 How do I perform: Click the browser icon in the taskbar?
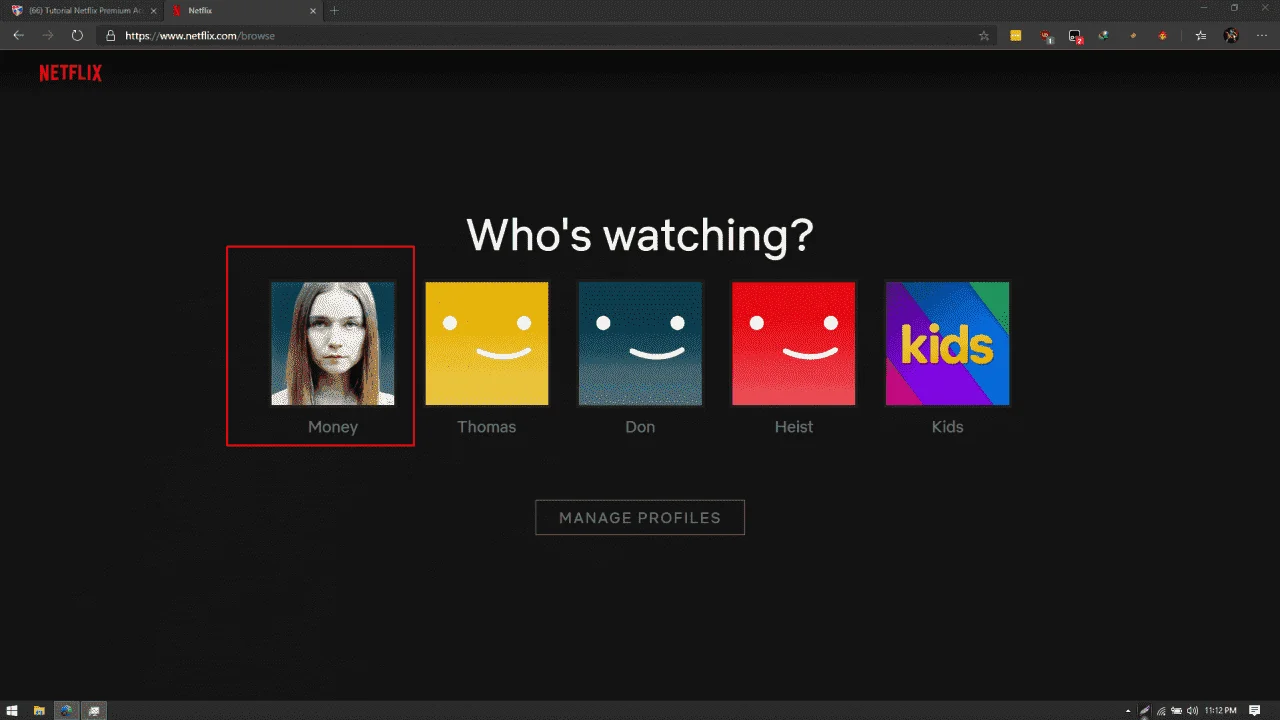point(66,710)
